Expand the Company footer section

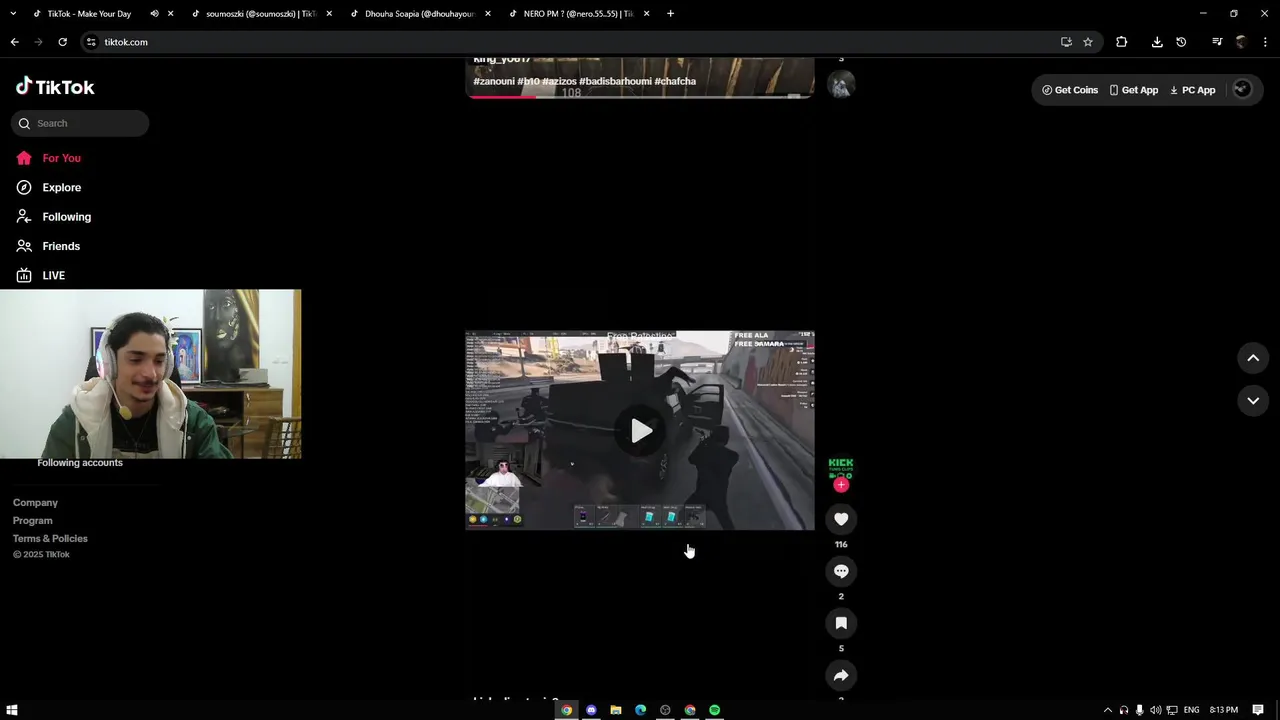pyautogui.click(x=35, y=503)
